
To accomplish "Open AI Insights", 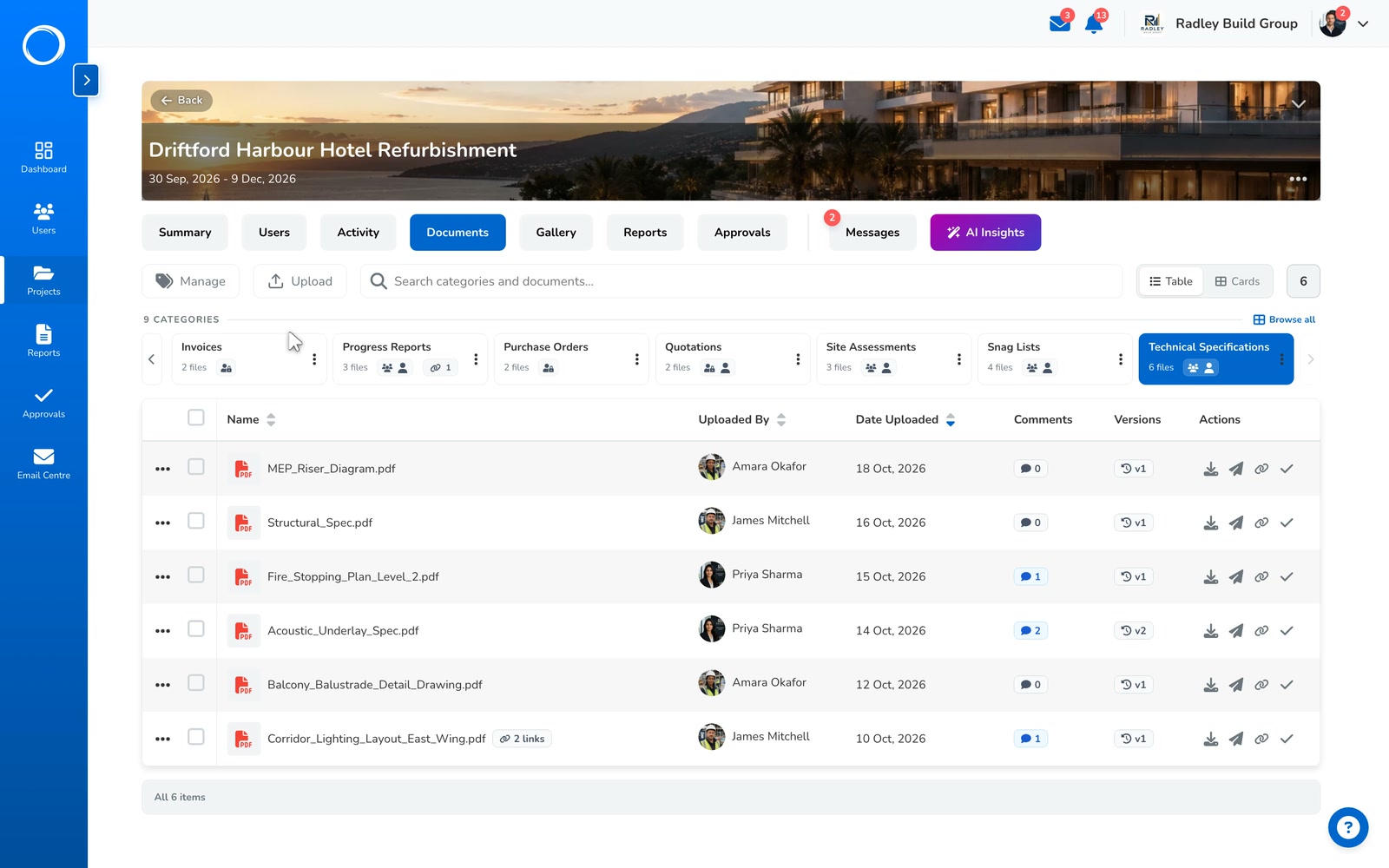I will [x=985, y=233].
